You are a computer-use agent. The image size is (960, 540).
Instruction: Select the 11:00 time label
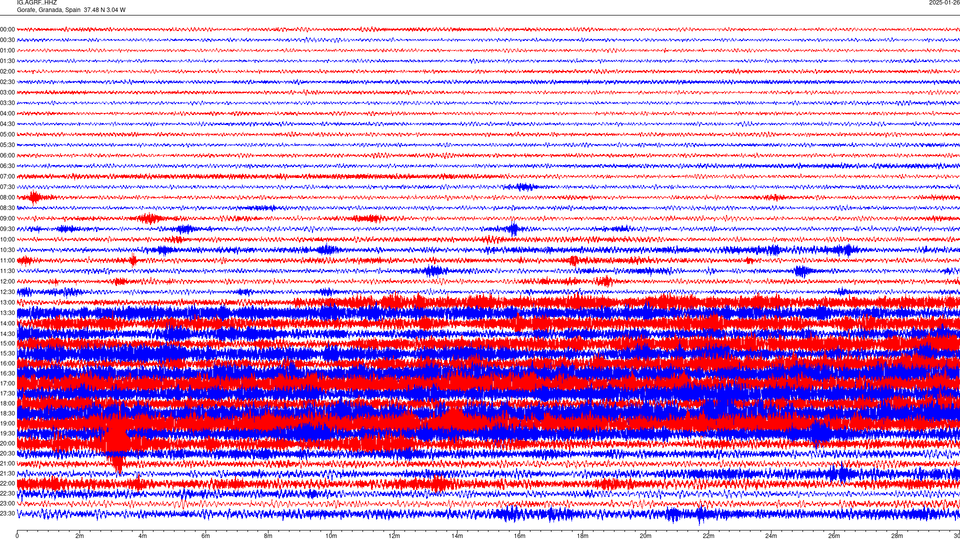pos(7,260)
